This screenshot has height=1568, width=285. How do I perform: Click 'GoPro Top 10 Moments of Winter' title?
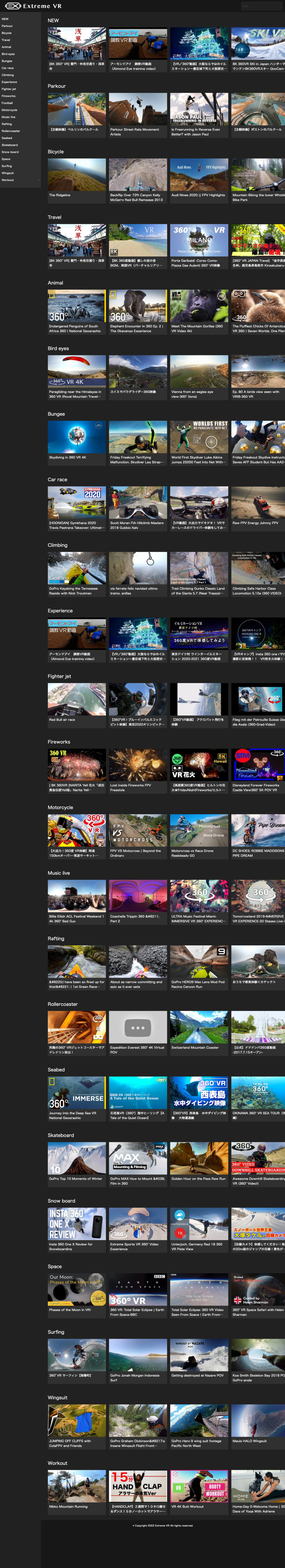[75, 1179]
